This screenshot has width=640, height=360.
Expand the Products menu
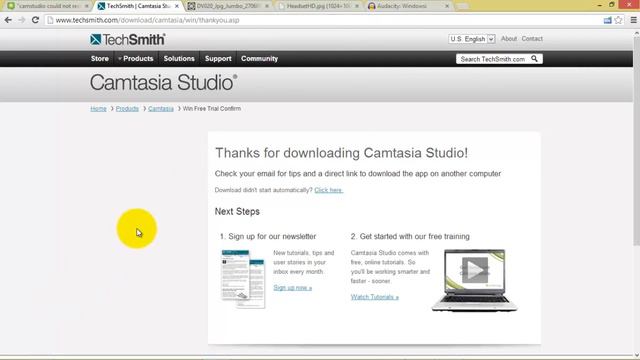(136, 59)
